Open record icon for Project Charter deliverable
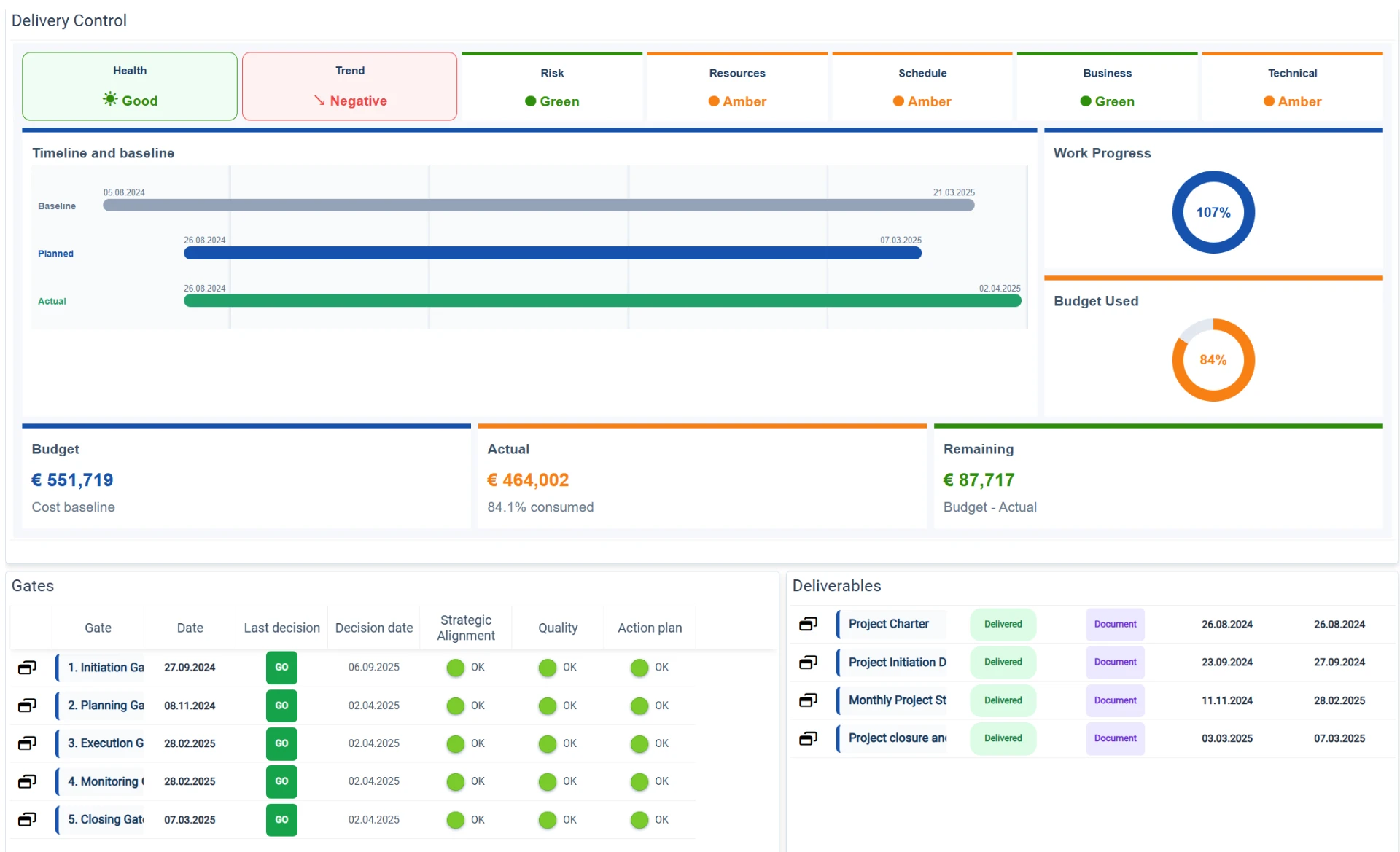 coord(808,624)
